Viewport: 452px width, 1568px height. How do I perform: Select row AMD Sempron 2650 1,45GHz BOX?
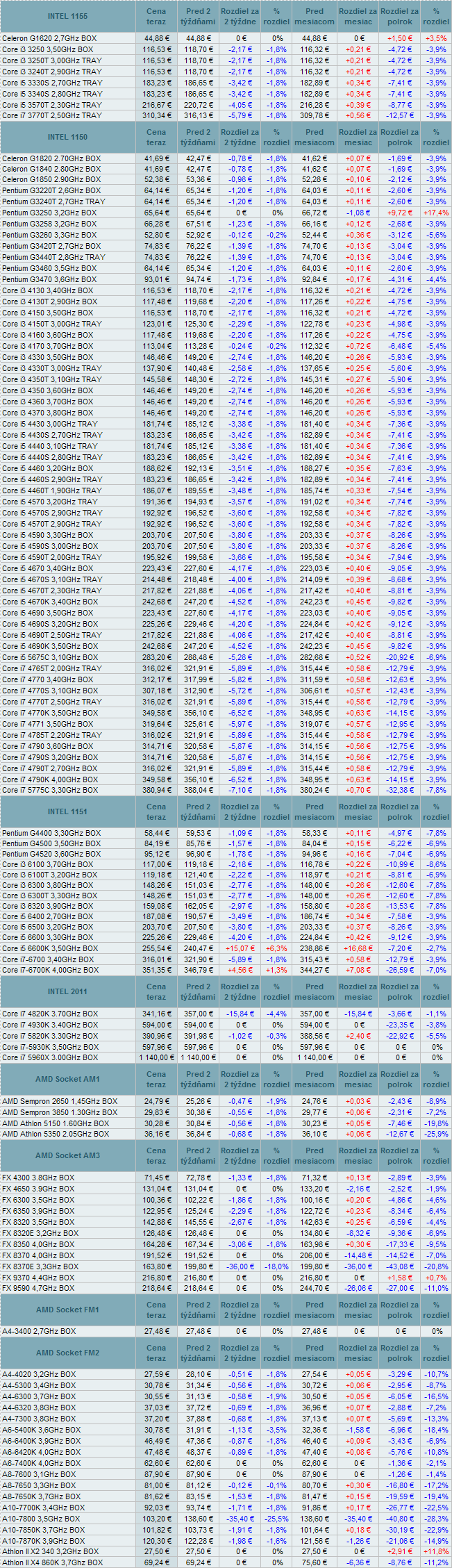tap(226, 1101)
